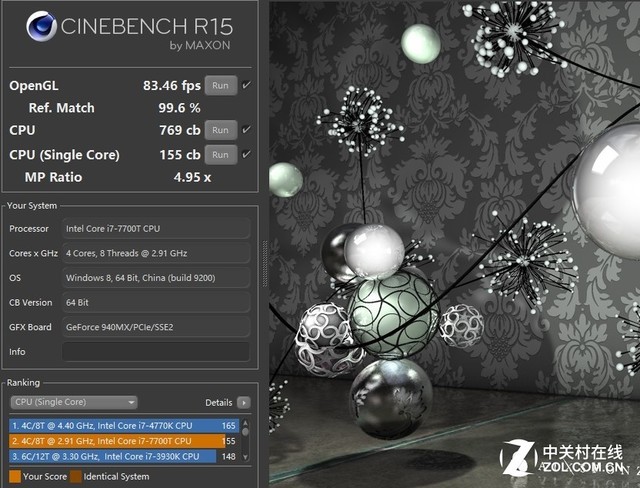This screenshot has height=488, width=640.
Task: Toggle the CPU (Single Core) checkbox
Action: [246, 154]
